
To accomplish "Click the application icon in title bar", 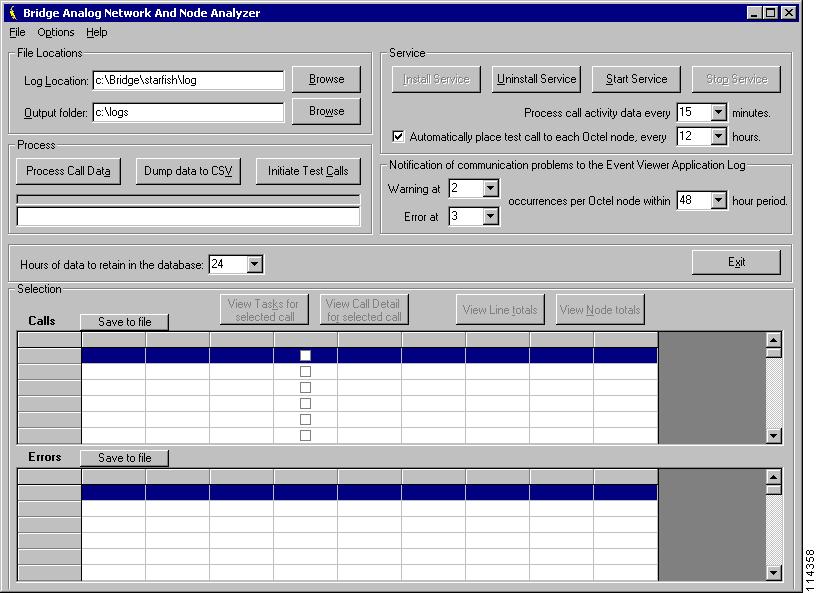I will (14, 13).
